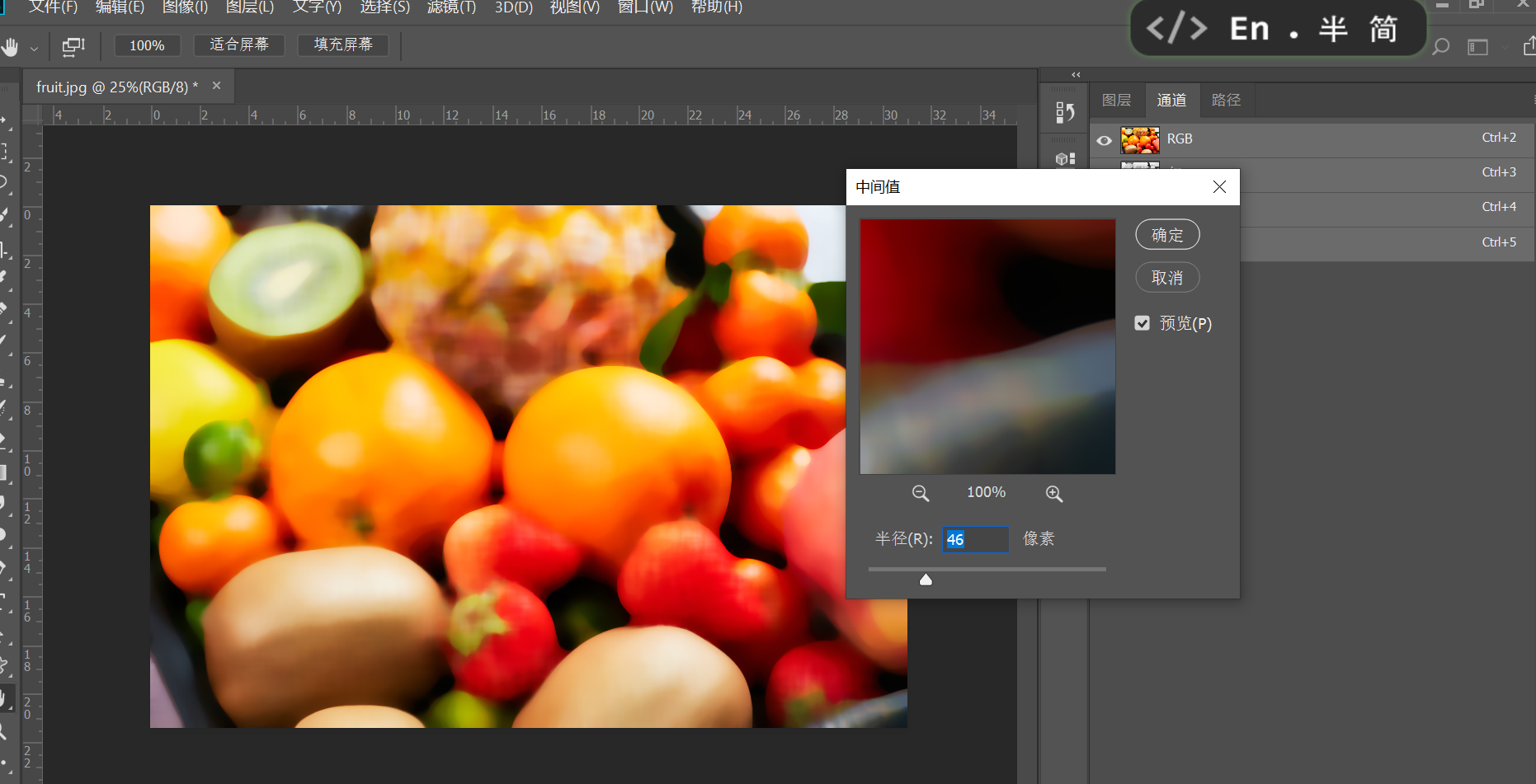Click 取消 in the 中间值 dialog
Image resolution: width=1536 pixels, height=784 pixels.
pos(1167,278)
